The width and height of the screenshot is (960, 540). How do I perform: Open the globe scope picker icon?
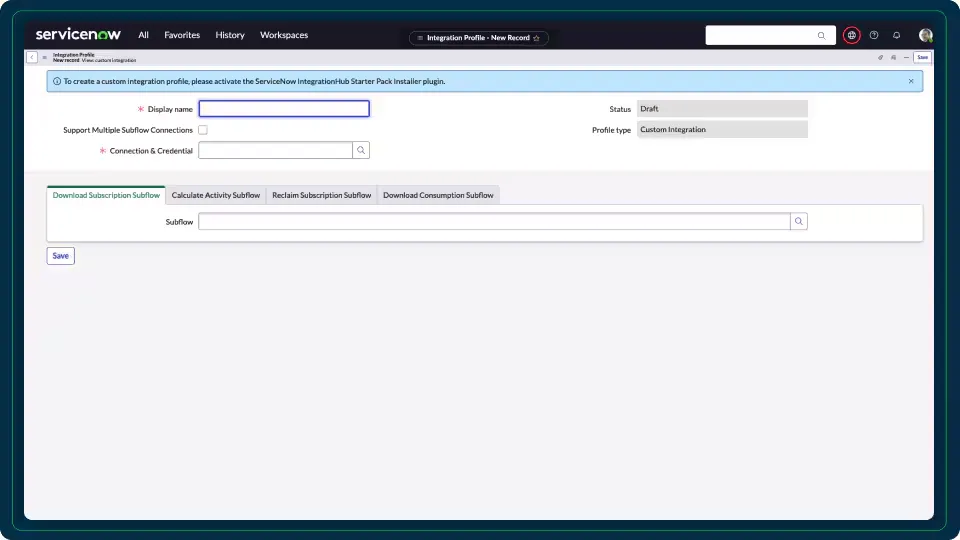(x=851, y=36)
